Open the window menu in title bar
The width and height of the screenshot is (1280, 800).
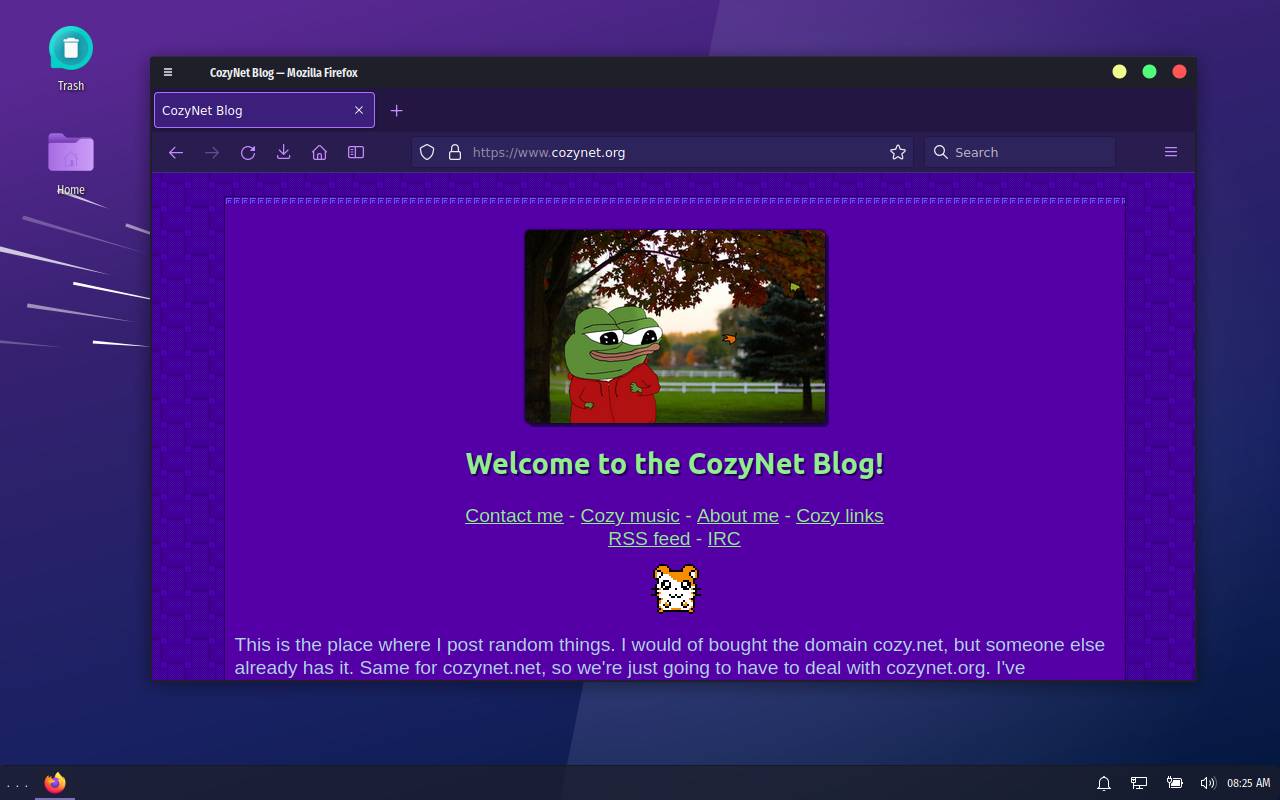[x=168, y=72]
